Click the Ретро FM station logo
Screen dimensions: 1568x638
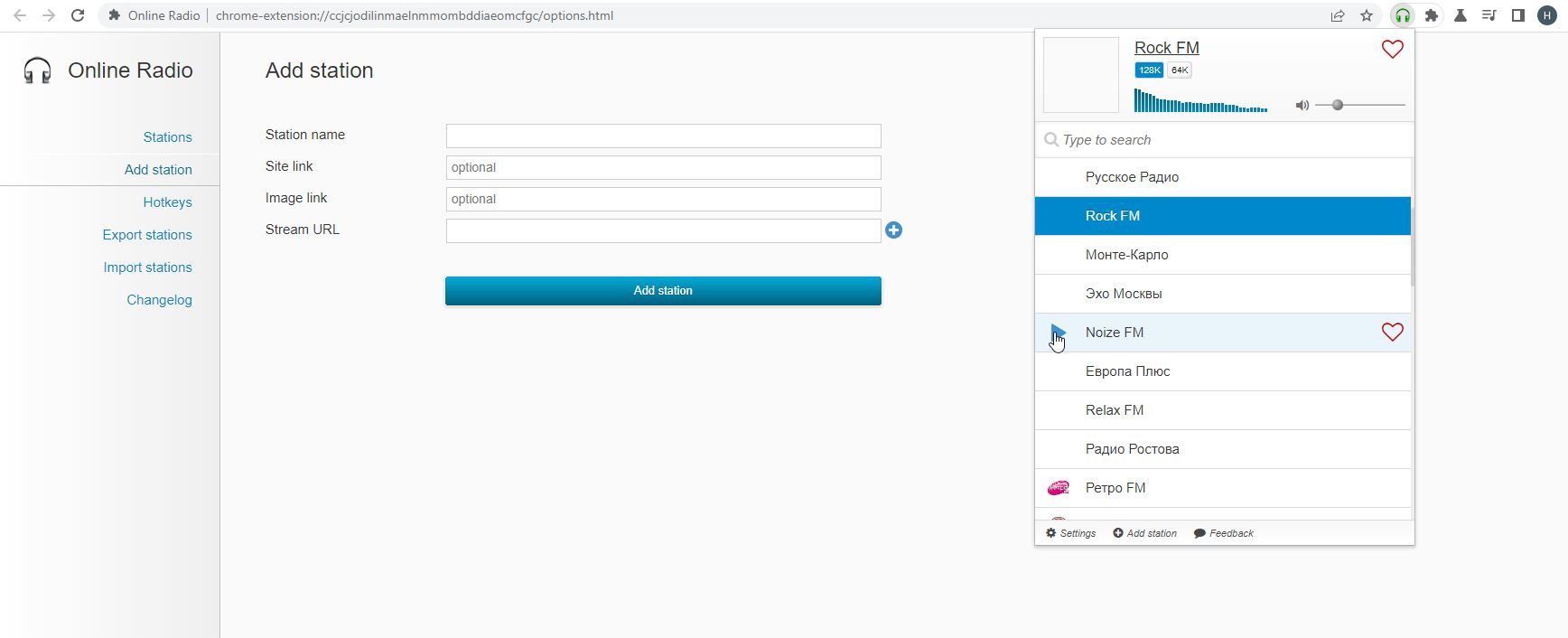coord(1058,488)
